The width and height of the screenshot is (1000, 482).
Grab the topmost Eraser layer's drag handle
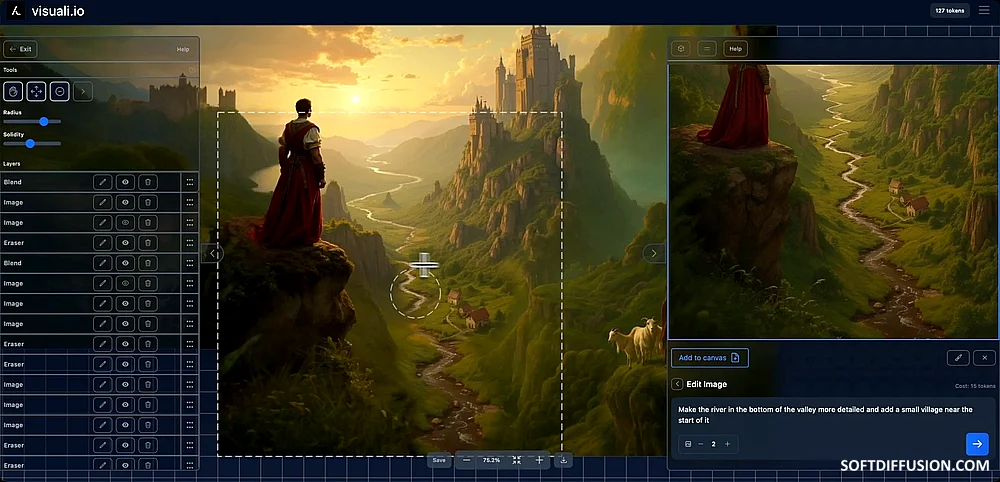tap(189, 243)
